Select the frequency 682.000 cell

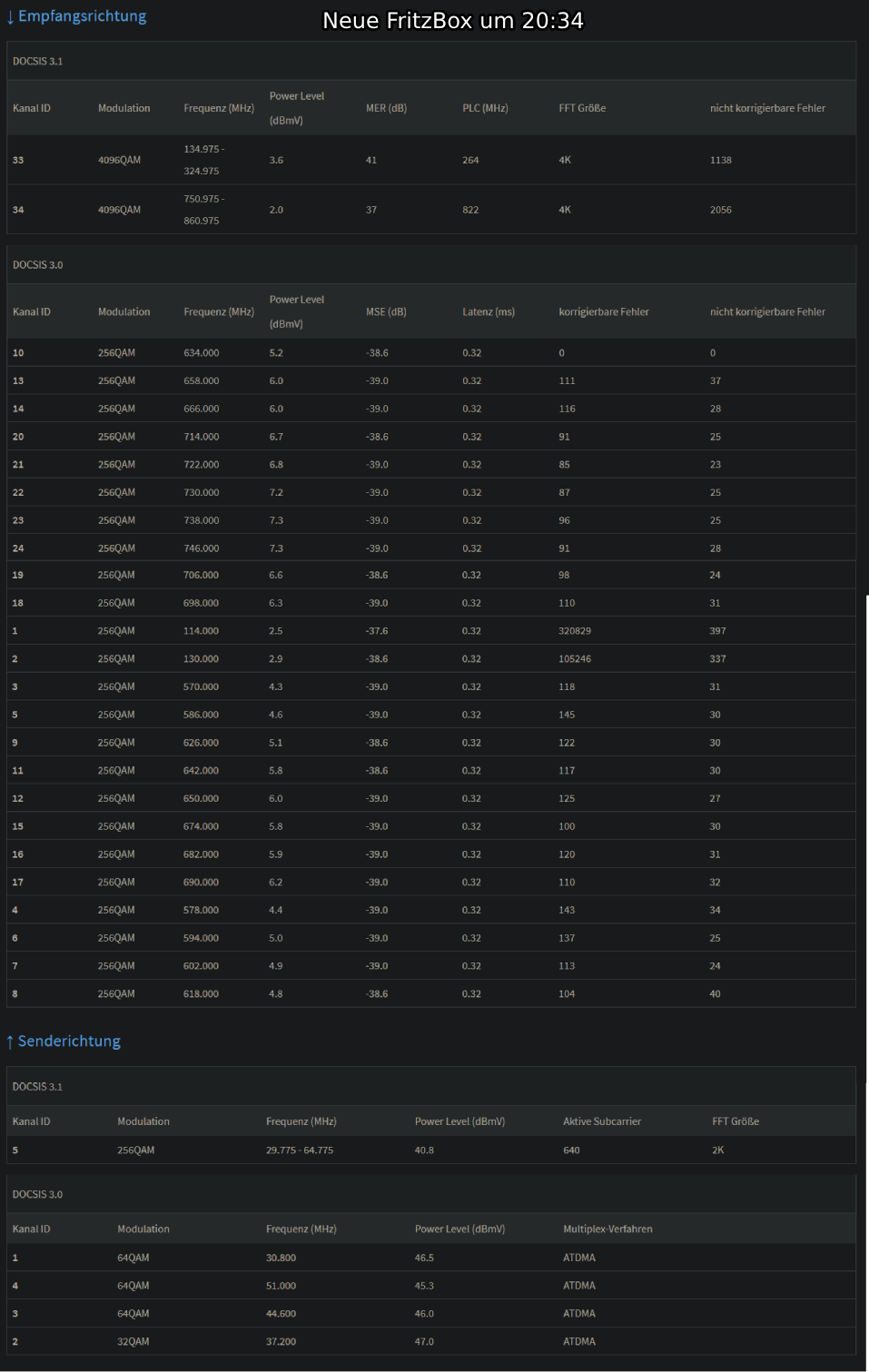(x=202, y=854)
